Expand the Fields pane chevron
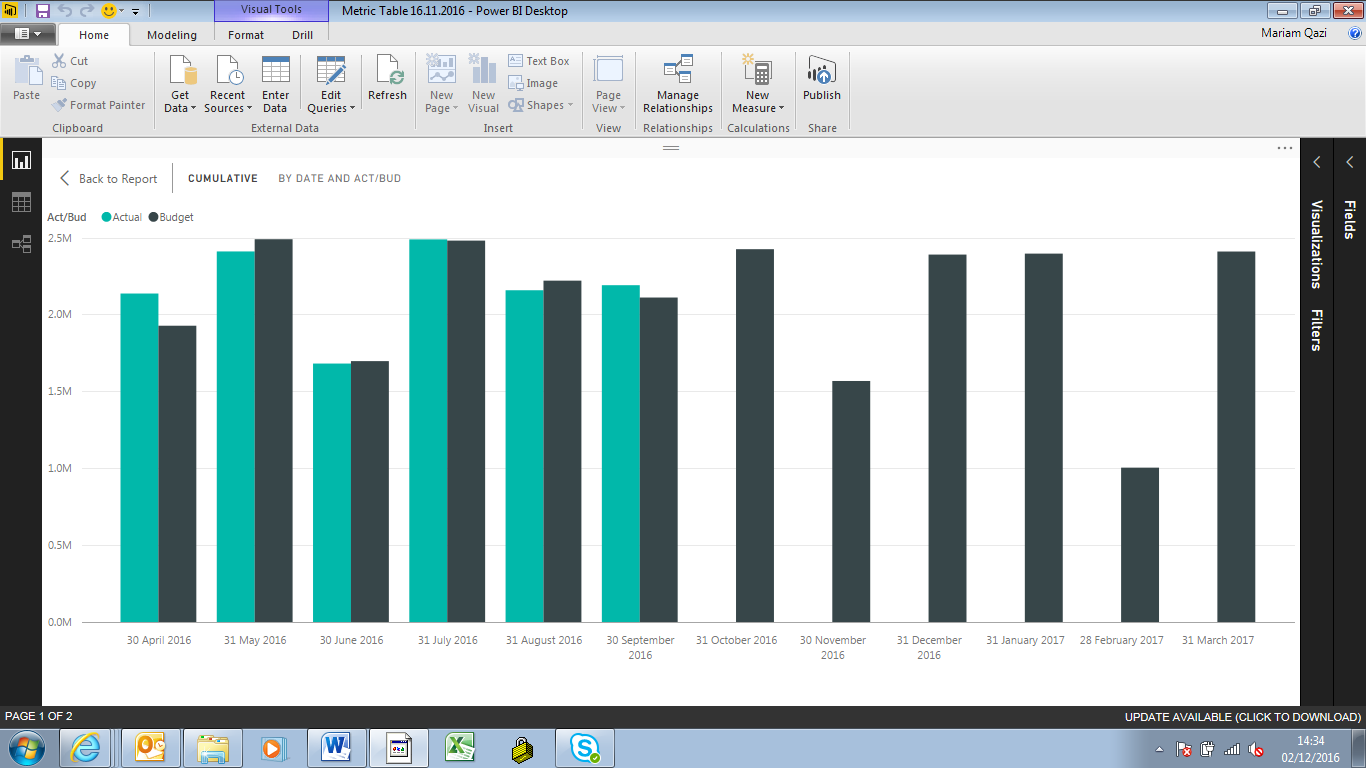Image resolution: width=1366 pixels, height=768 pixels. click(1350, 162)
